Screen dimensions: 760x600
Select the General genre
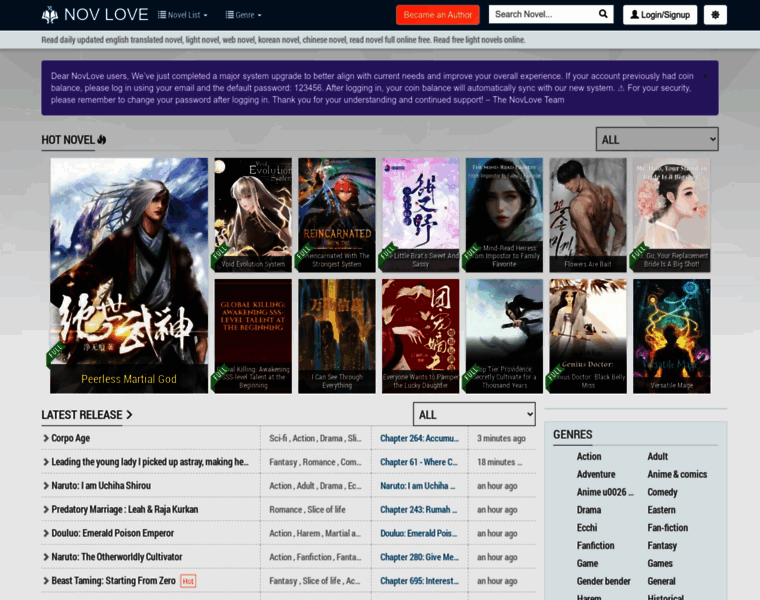point(661,581)
